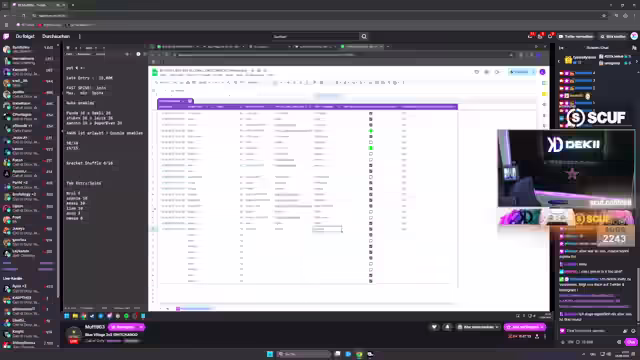Click the 'Stream-Chat' header title

[597, 48]
